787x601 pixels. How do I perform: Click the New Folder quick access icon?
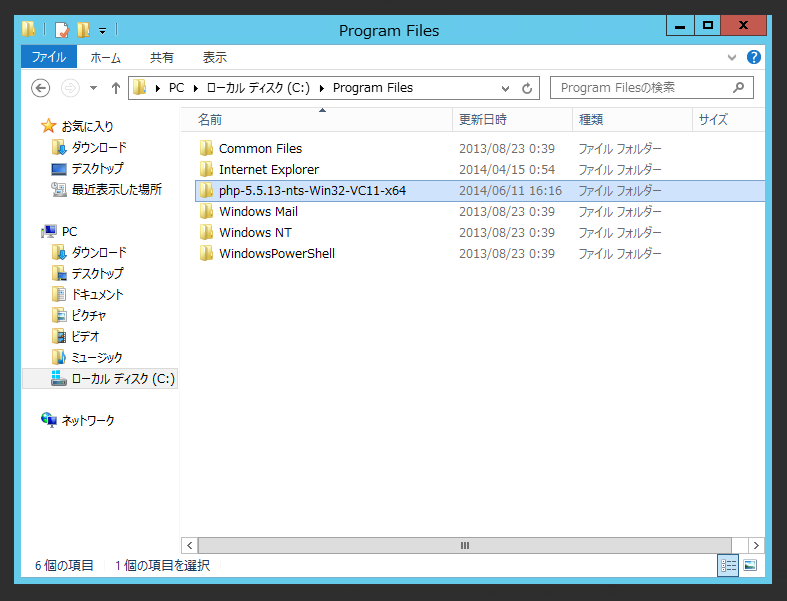coord(83,30)
